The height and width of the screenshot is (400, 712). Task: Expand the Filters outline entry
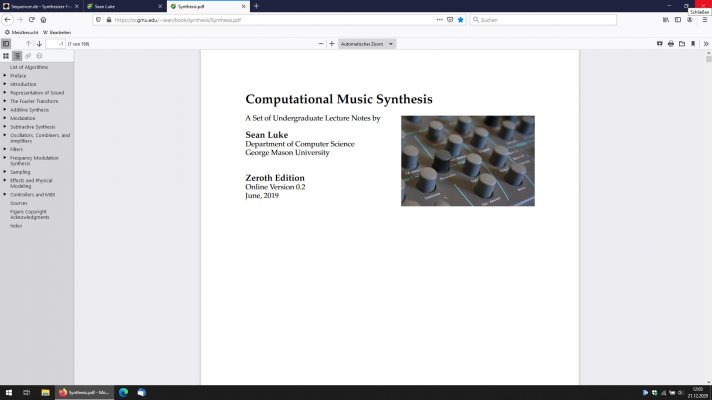pos(5,149)
